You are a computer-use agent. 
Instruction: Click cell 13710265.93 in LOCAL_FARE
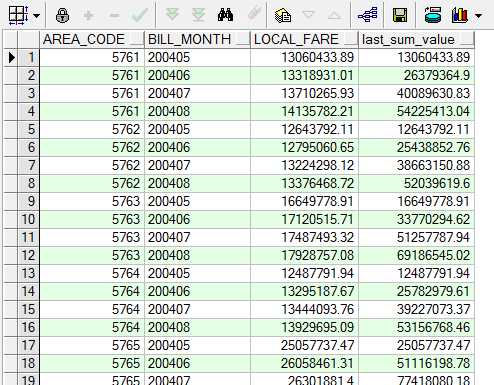[304, 93]
